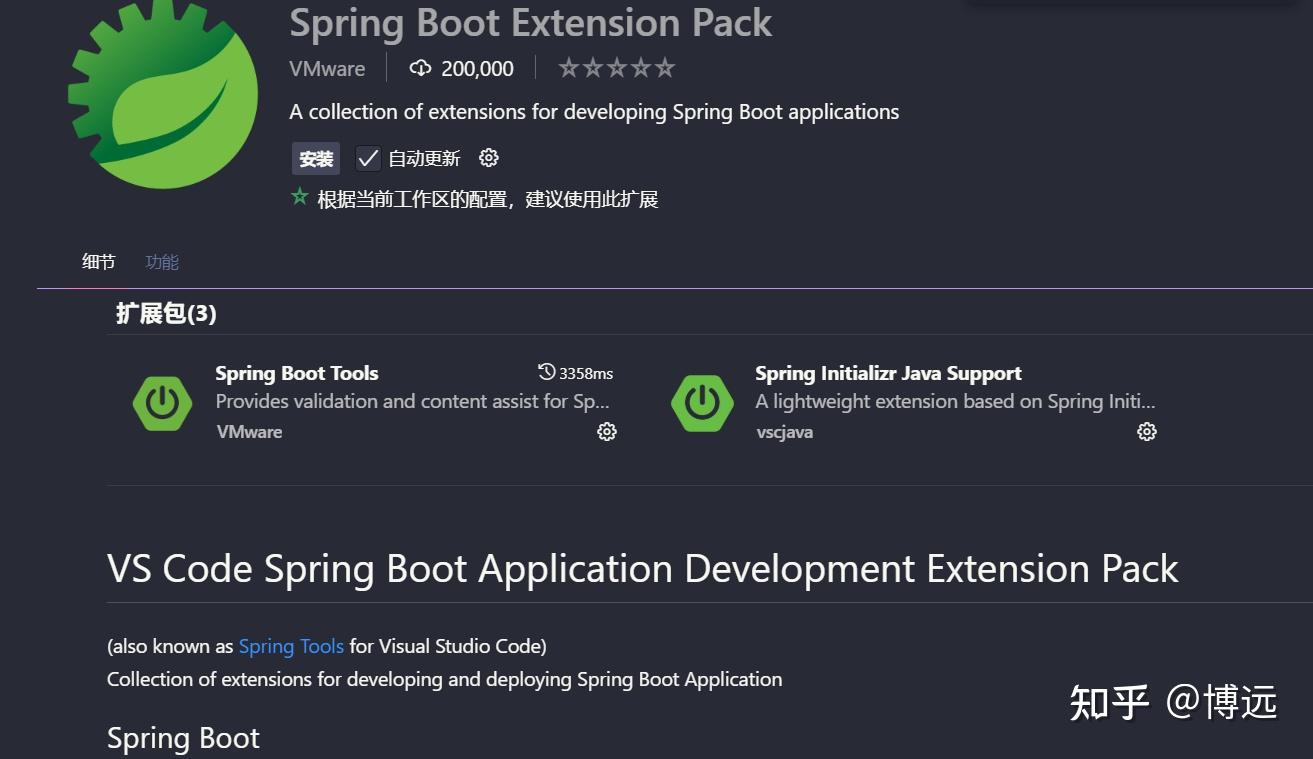The height and width of the screenshot is (759, 1313).
Task: Open the VMware publisher link in header
Action: tap(327, 69)
